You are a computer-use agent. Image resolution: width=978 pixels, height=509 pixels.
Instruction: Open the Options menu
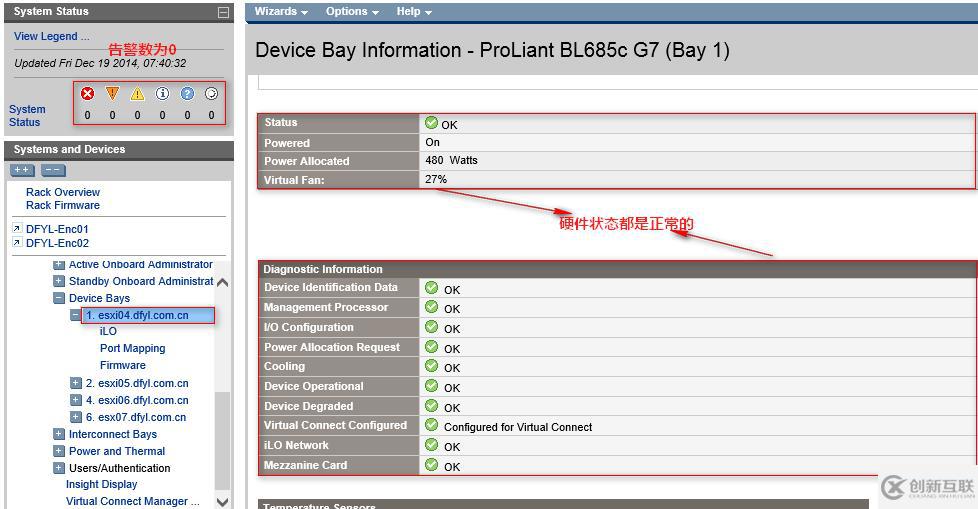(x=352, y=12)
